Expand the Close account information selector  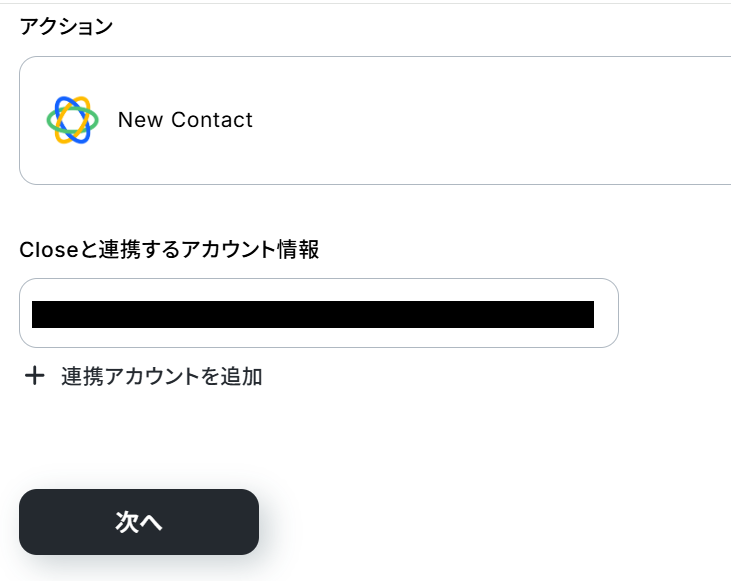[318, 313]
